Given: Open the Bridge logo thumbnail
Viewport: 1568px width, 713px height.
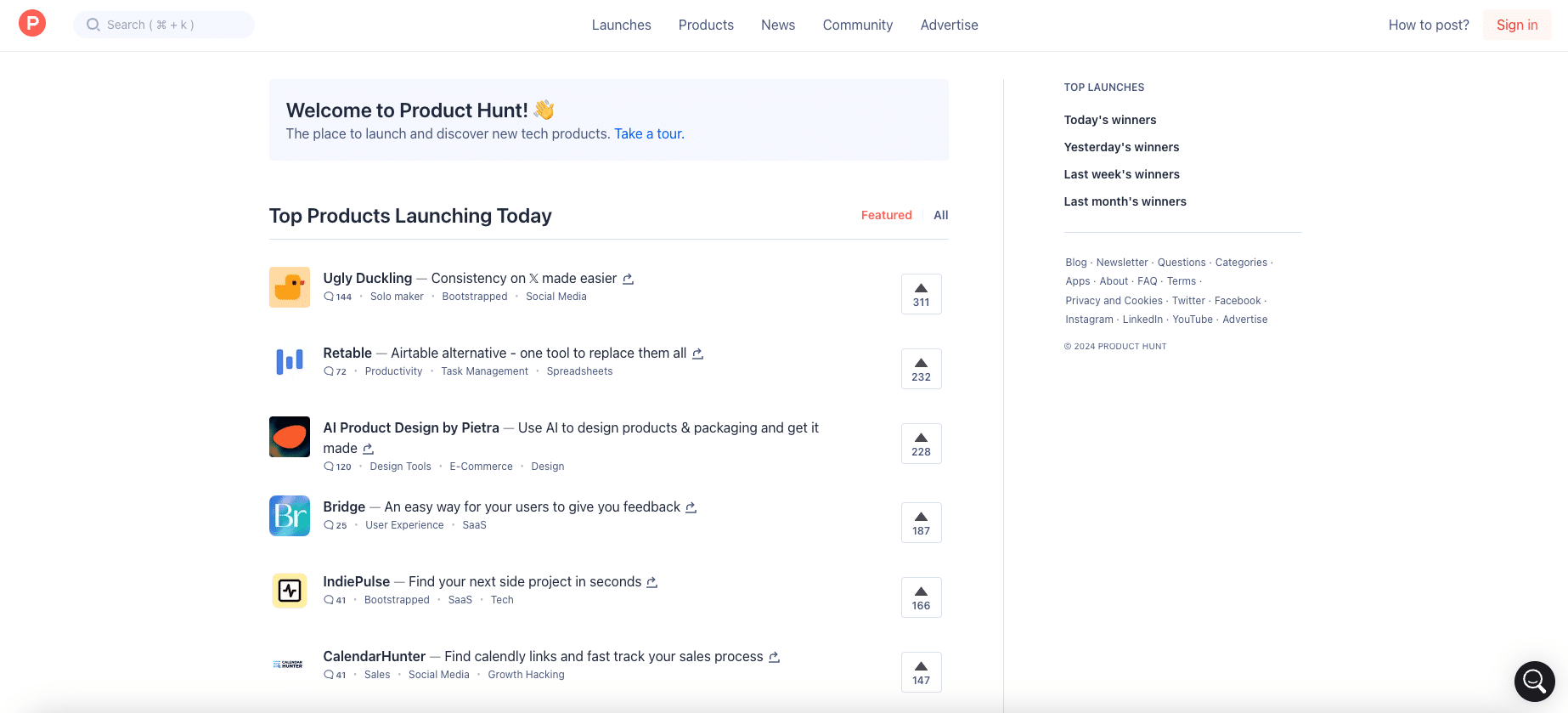Looking at the screenshot, I should point(290,516).
